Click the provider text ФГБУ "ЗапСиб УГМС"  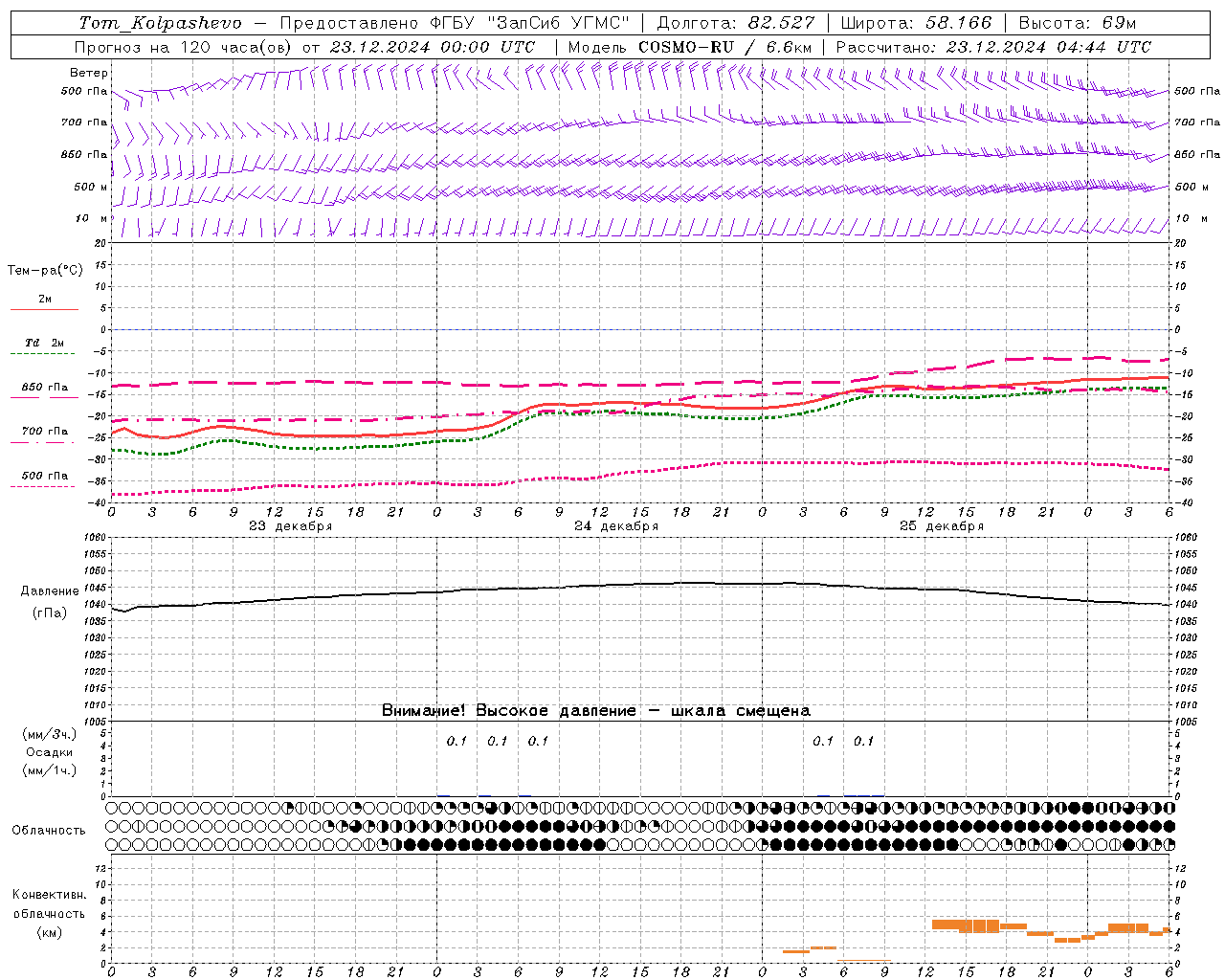point(528,23)
